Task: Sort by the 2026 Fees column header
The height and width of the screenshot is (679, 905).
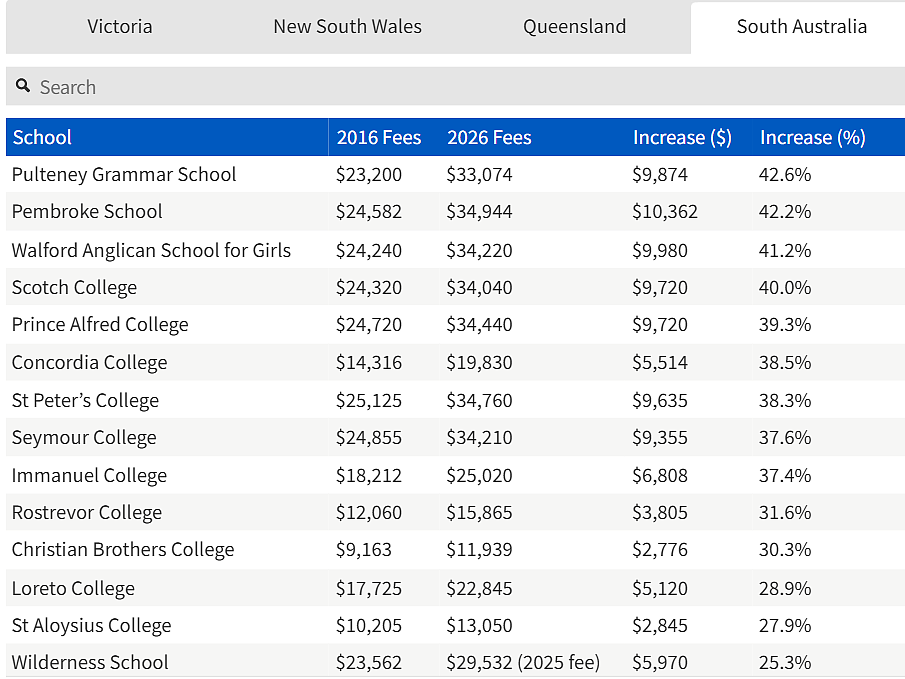Action: 489,137
